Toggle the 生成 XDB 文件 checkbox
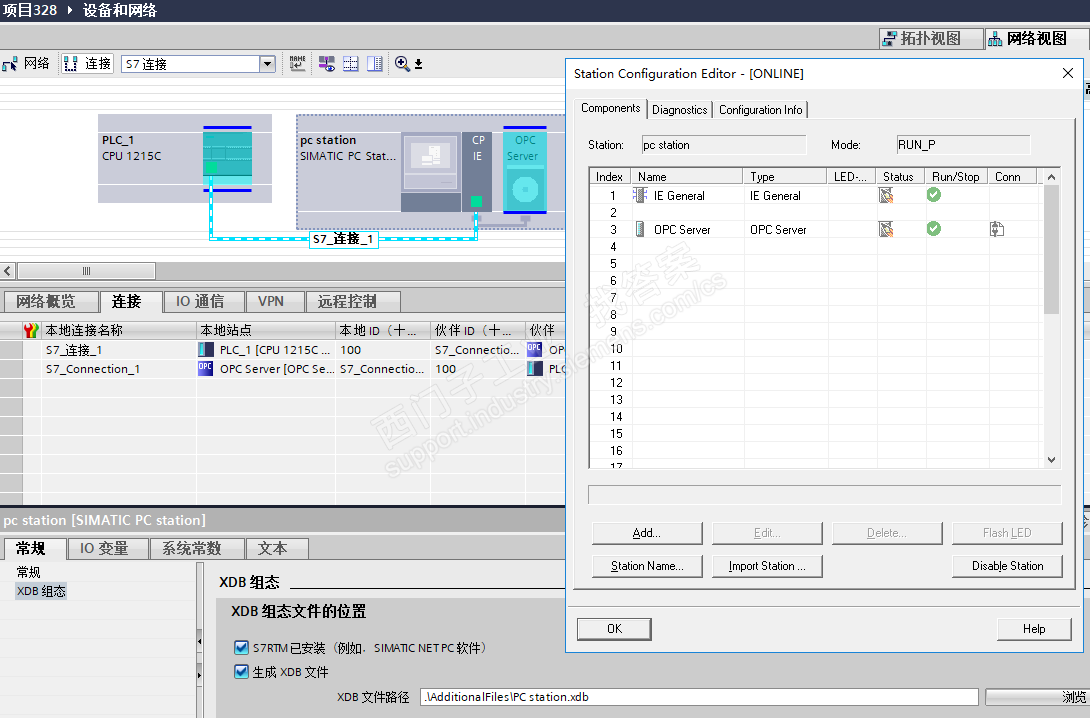Screen dimensions: 1090x718 (241, 671)
